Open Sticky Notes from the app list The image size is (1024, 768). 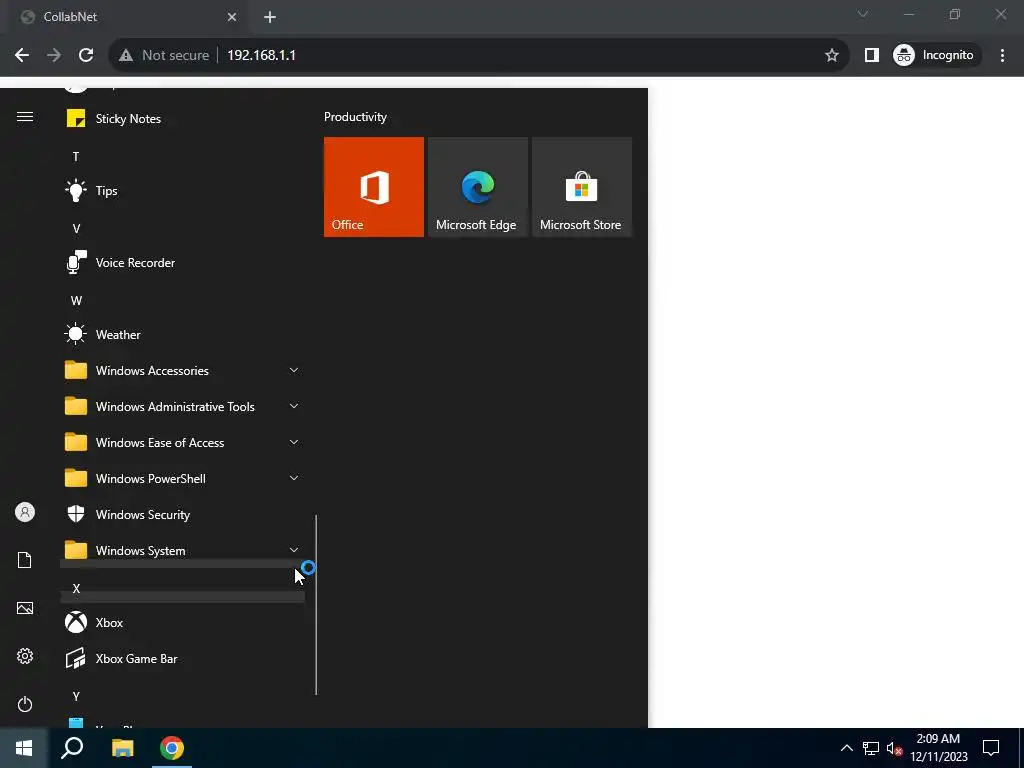pyautogui.click(x=182, y=119)
